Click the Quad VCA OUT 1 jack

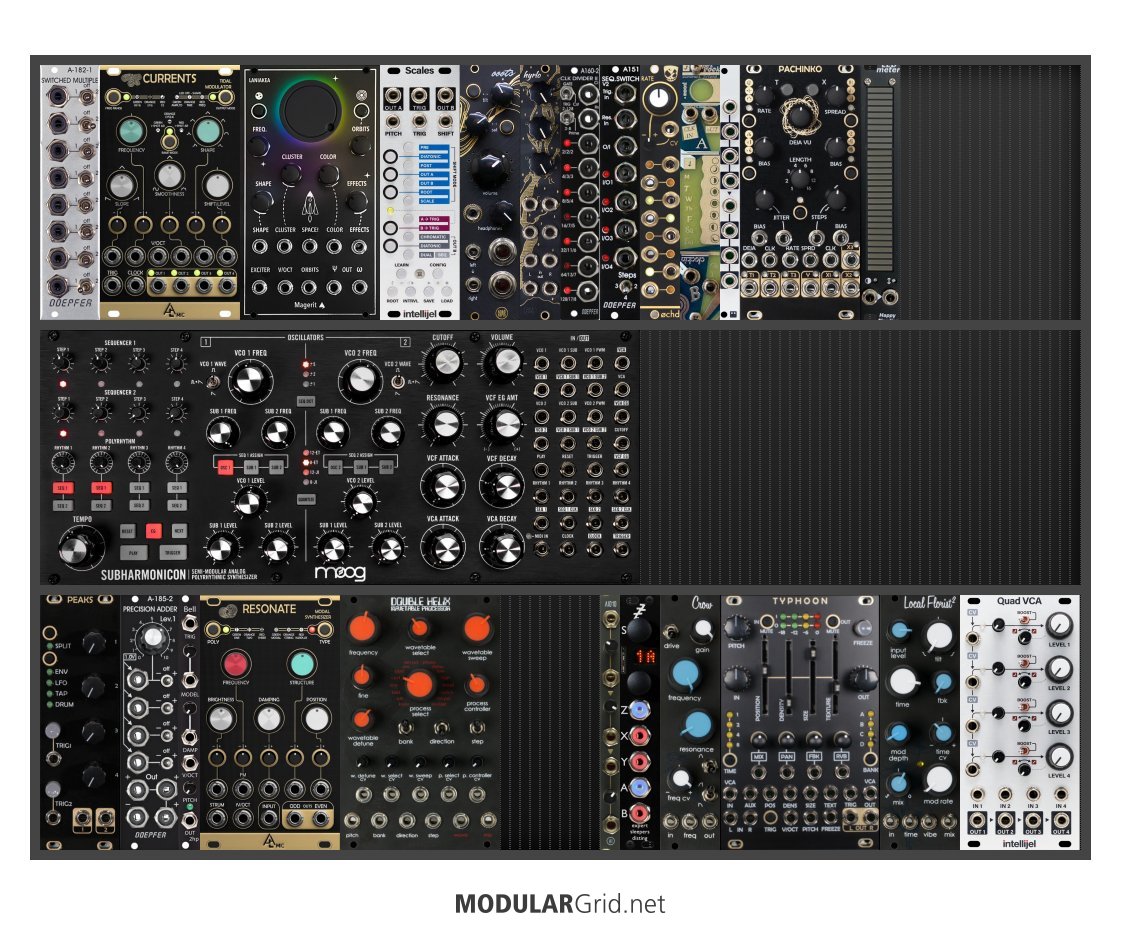[x=976, y=821]
